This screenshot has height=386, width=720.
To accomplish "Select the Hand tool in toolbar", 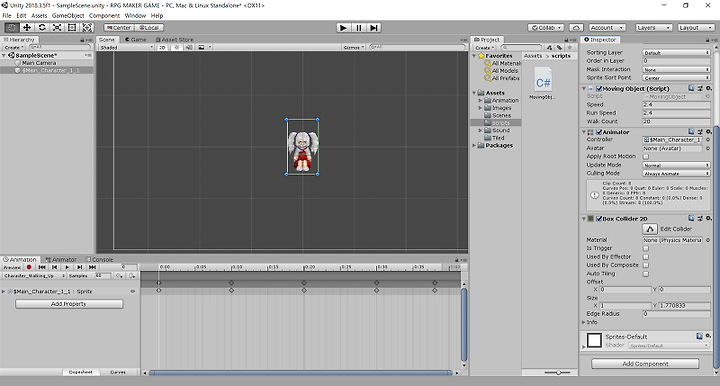I will click(x=11, y=28).
